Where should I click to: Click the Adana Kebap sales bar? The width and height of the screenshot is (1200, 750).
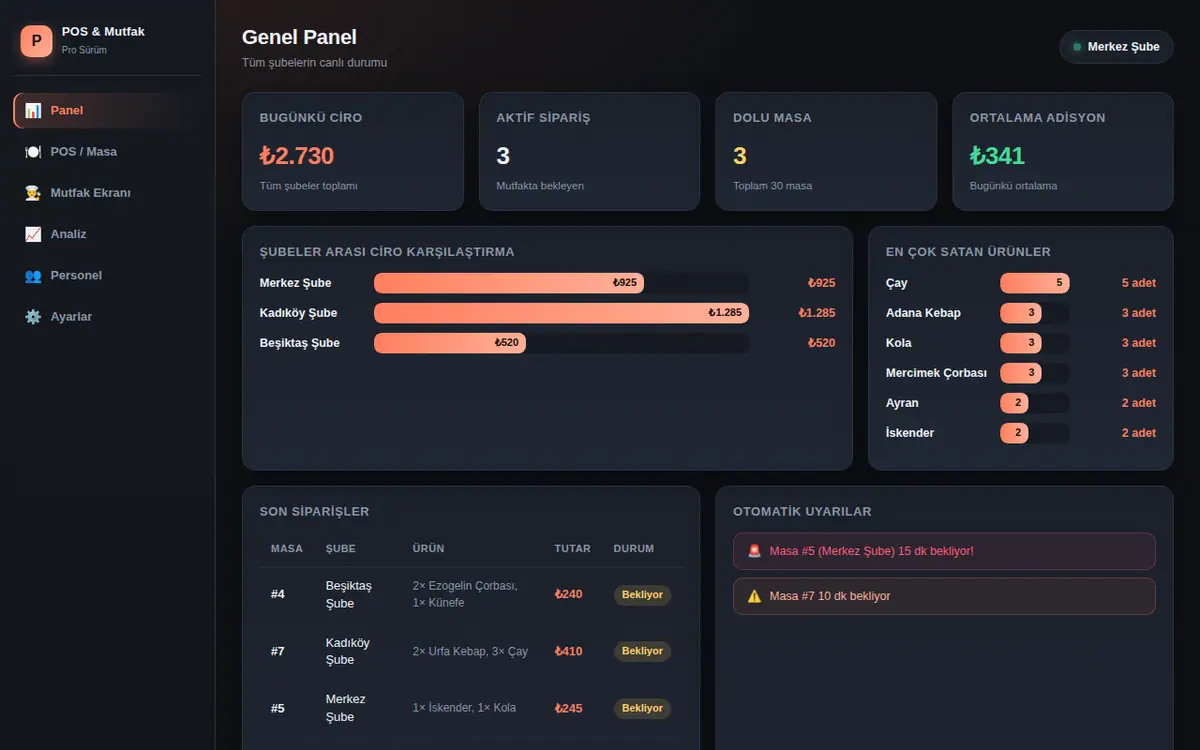pos(1021,313)
